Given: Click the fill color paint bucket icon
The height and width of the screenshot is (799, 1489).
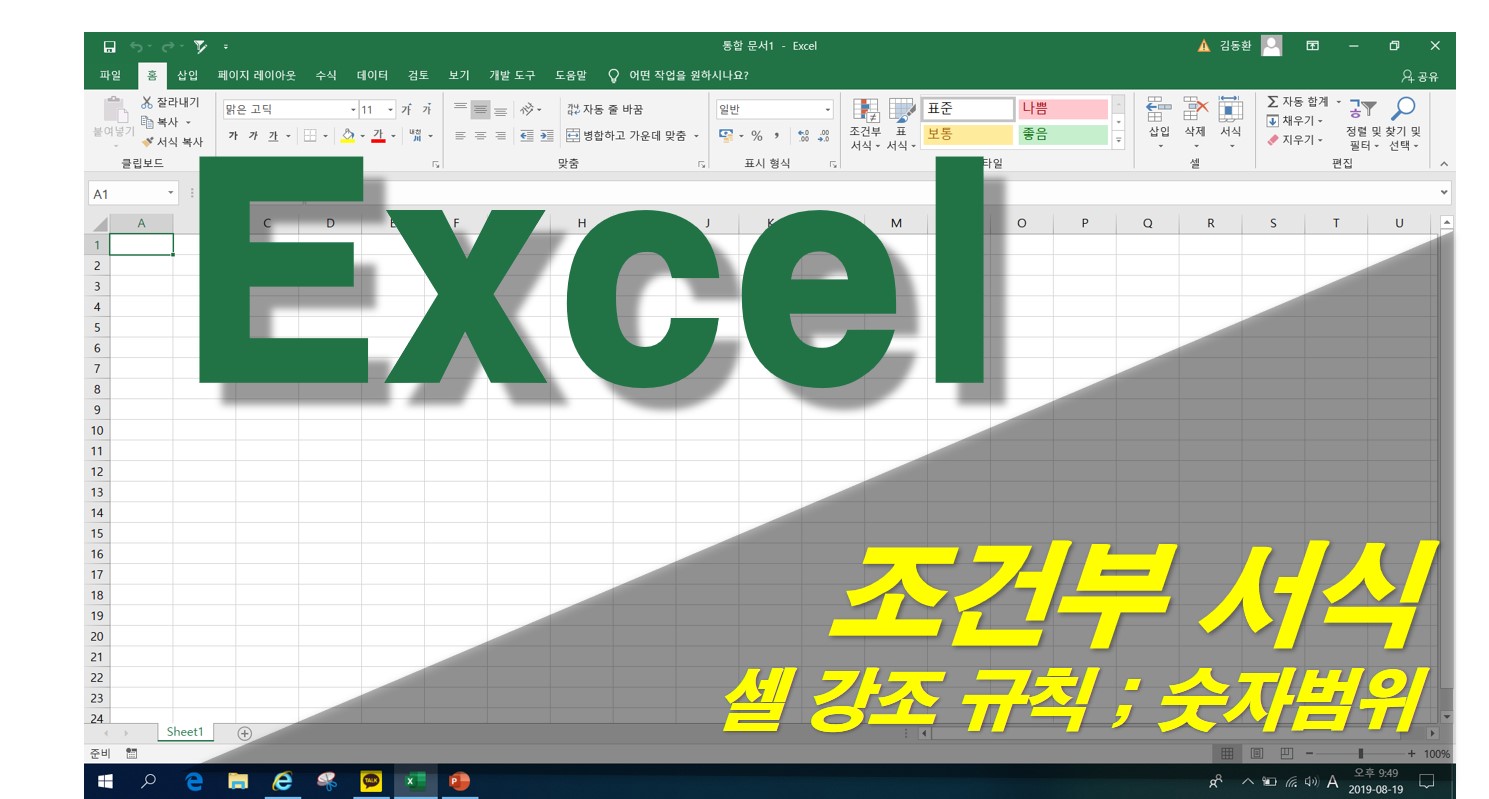Looking at the screenshot, I should point(347,136).
